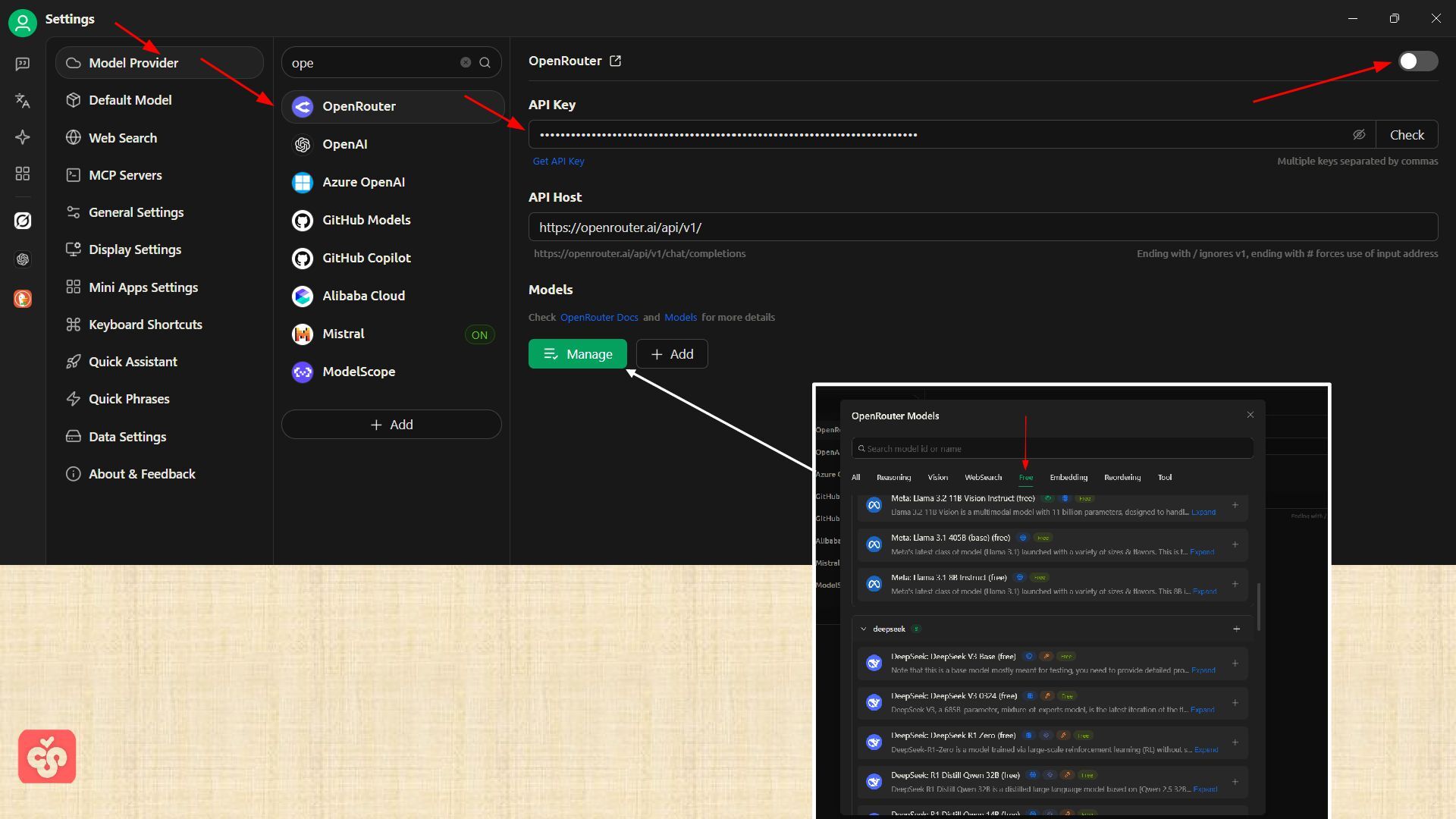This screenshot has height=819, width=1456.
Task: Switch to WebSearch tab in OpenRouter Models
Action: coord(984,477)
